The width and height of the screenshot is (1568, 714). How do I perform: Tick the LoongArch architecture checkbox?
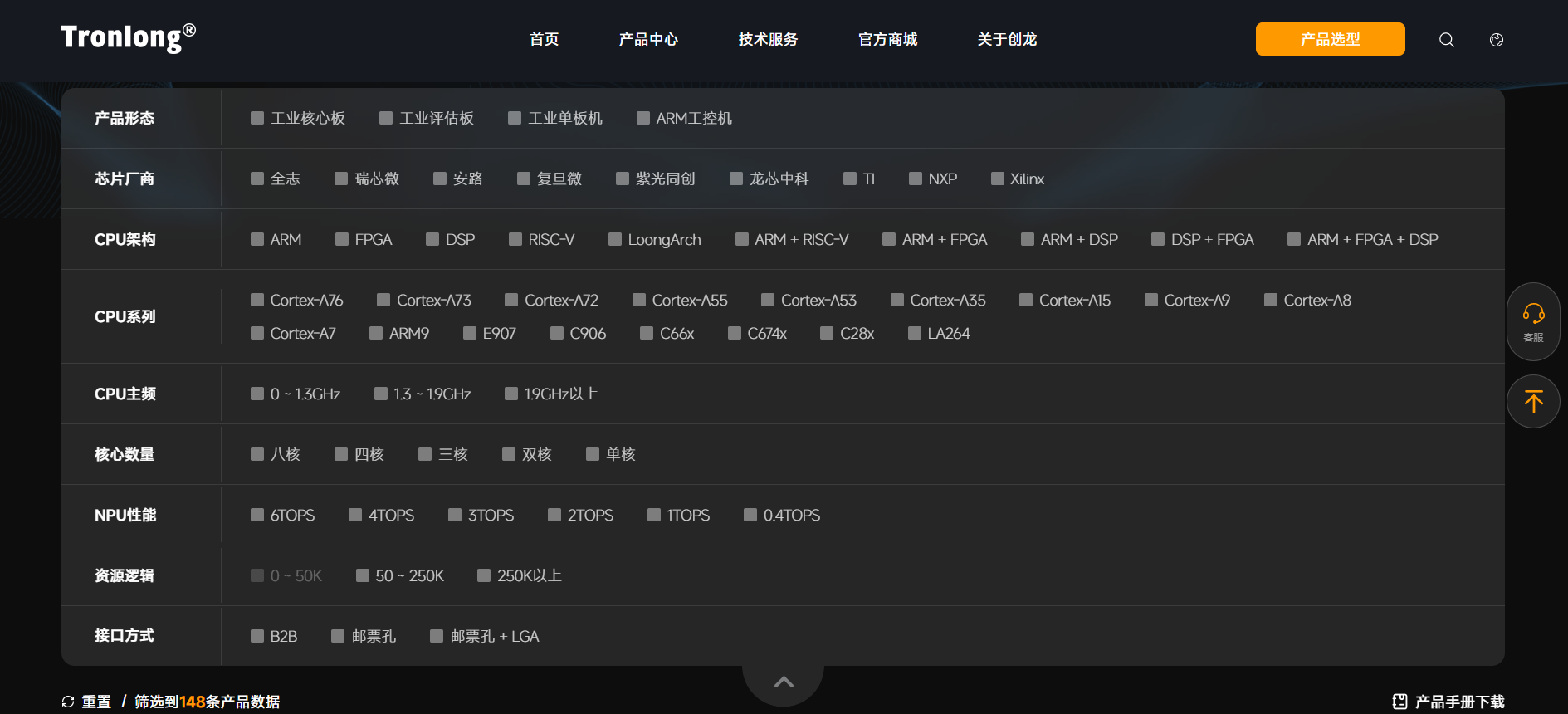(615, 239)
